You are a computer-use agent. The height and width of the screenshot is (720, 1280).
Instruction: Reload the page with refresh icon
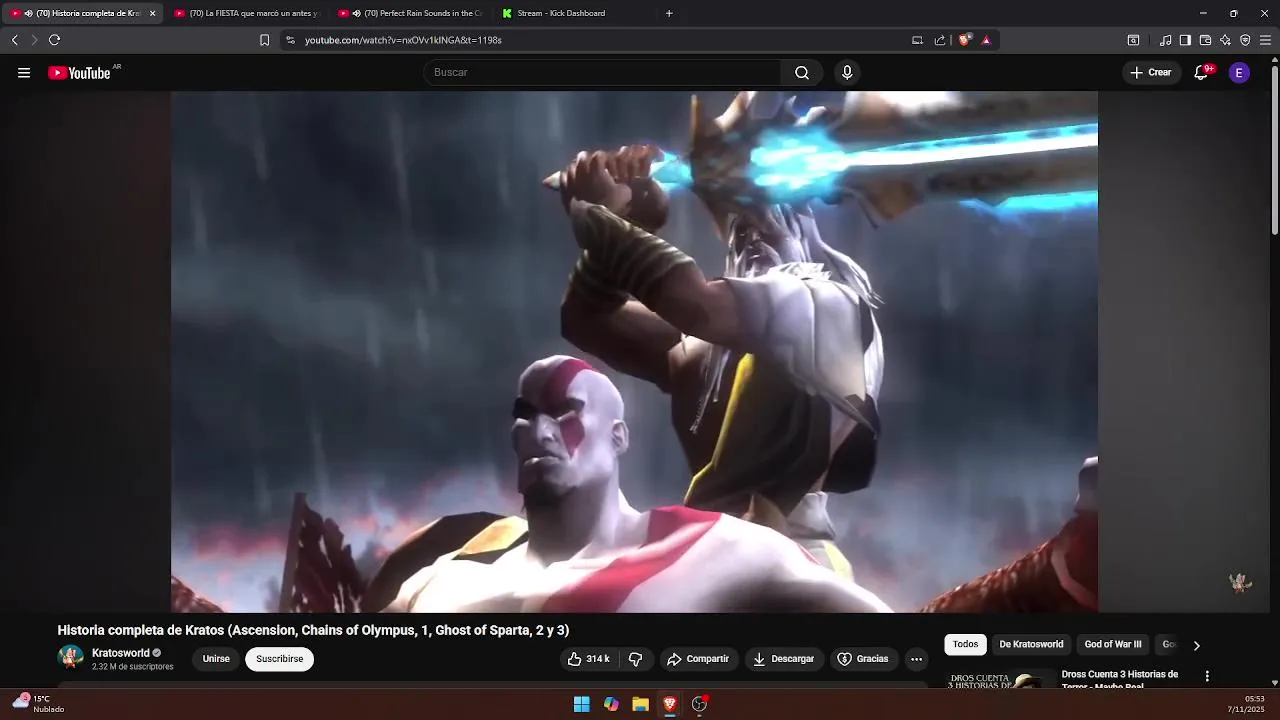pos(54,40)
